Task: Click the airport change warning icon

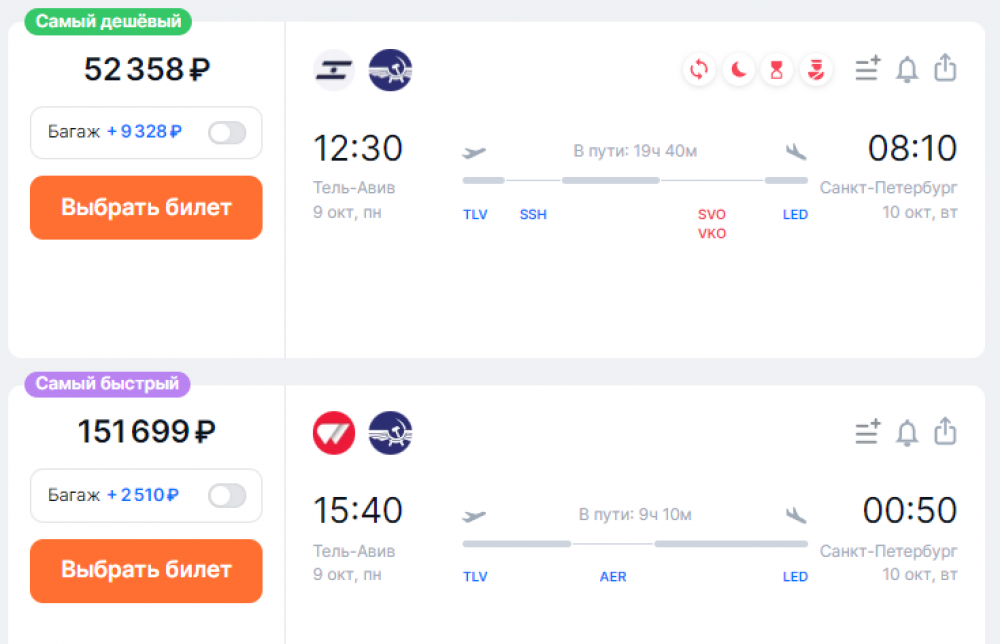Action: [699, 70]
